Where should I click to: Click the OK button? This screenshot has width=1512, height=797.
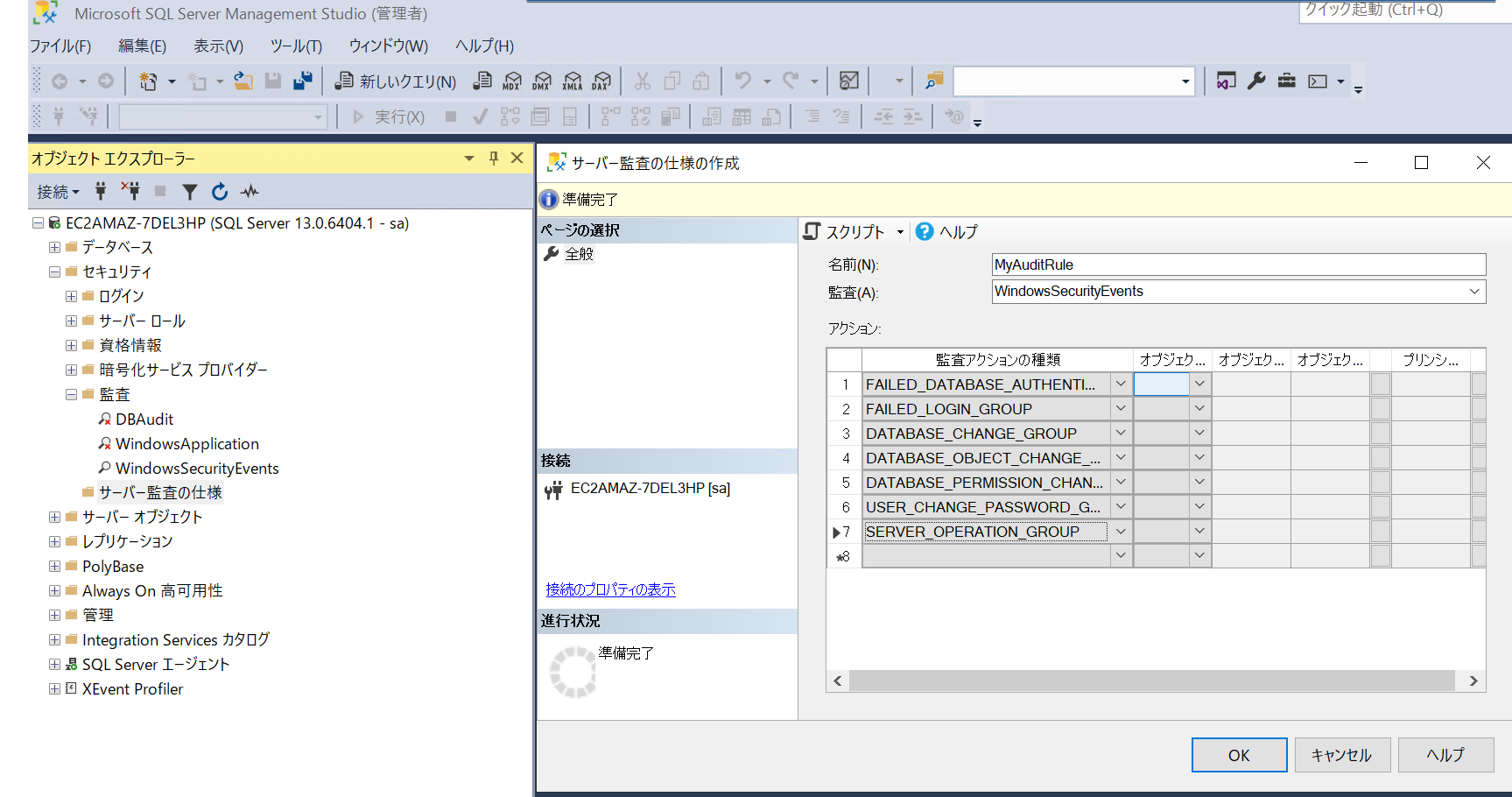click(1238, 755)
